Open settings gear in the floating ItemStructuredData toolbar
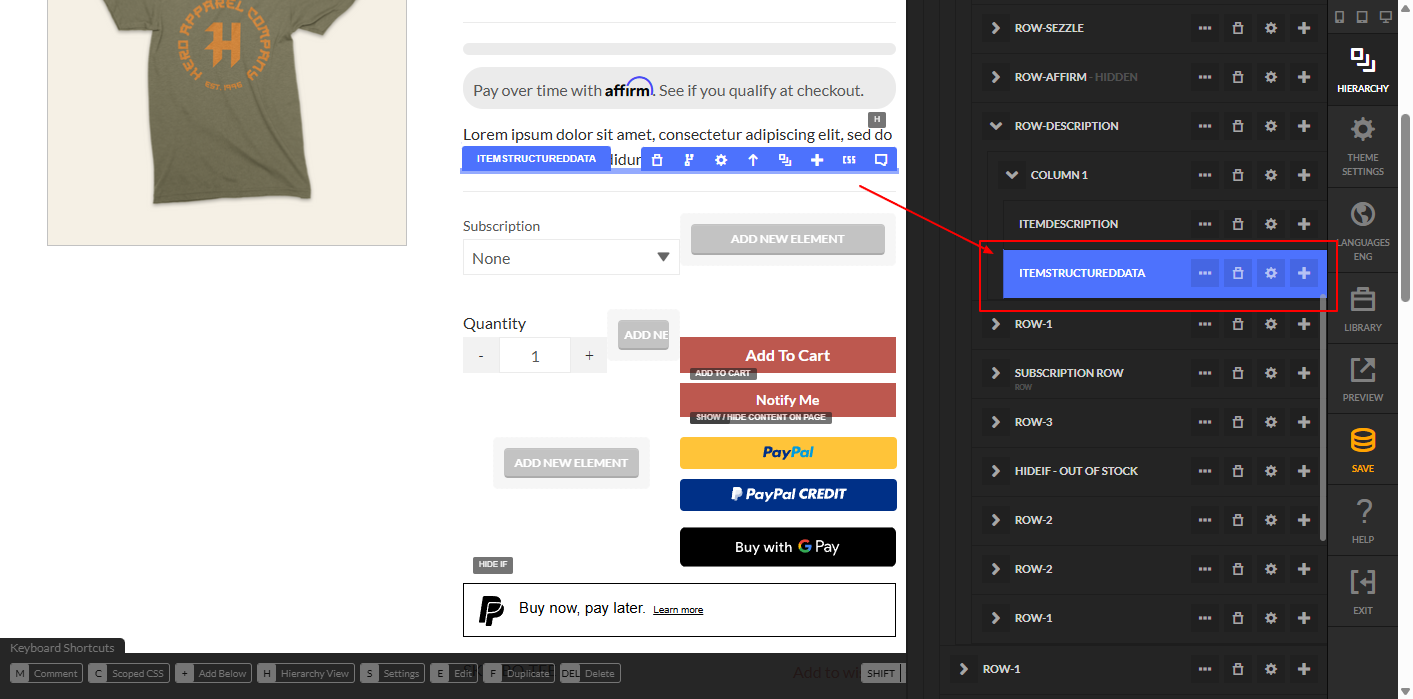The image size is (1413, 699). (721, 160)
